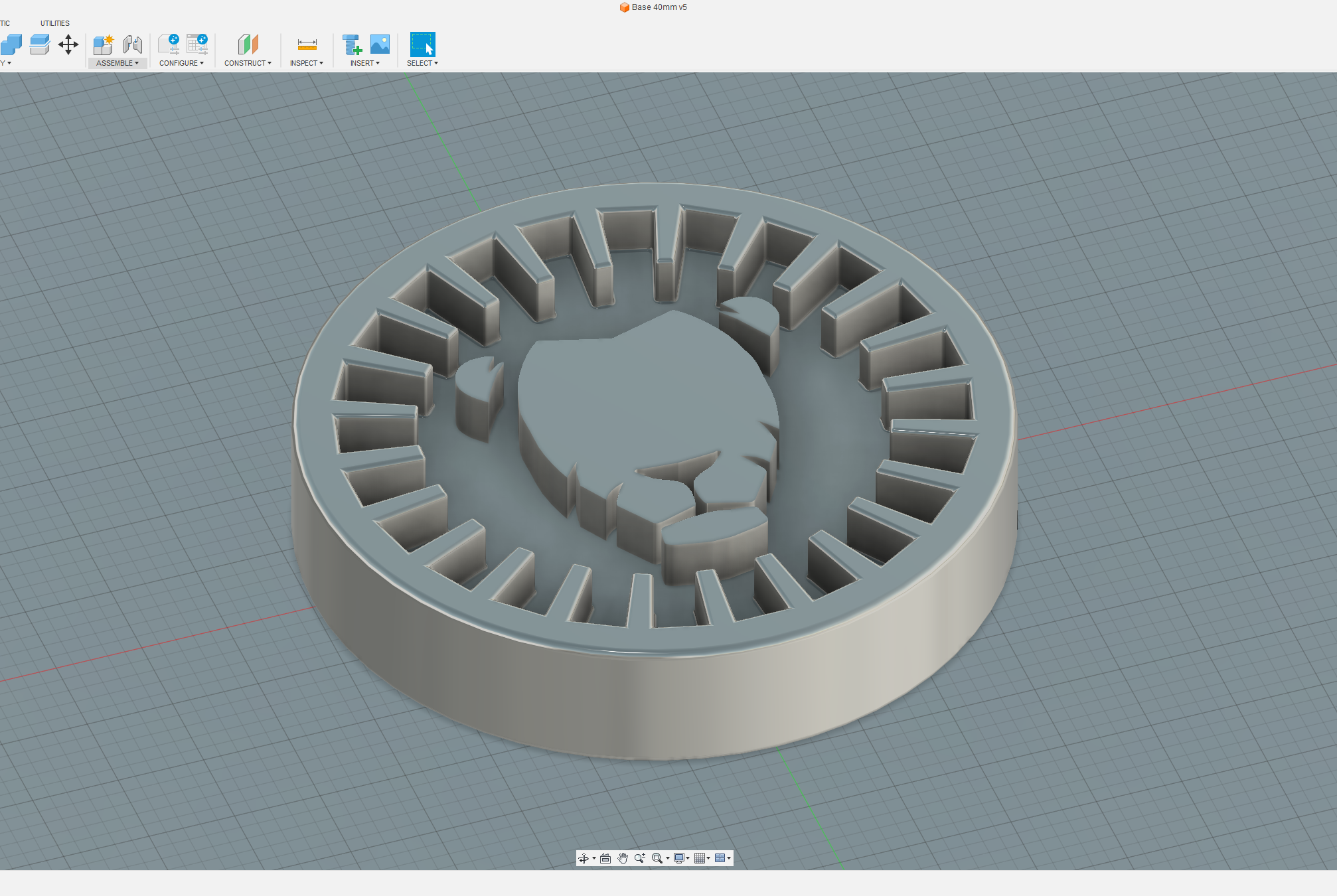Image resolution: width=1337 pixels, height=896 pixels.
Task: Select the Pan hand tool
Action: pos(623,858)
